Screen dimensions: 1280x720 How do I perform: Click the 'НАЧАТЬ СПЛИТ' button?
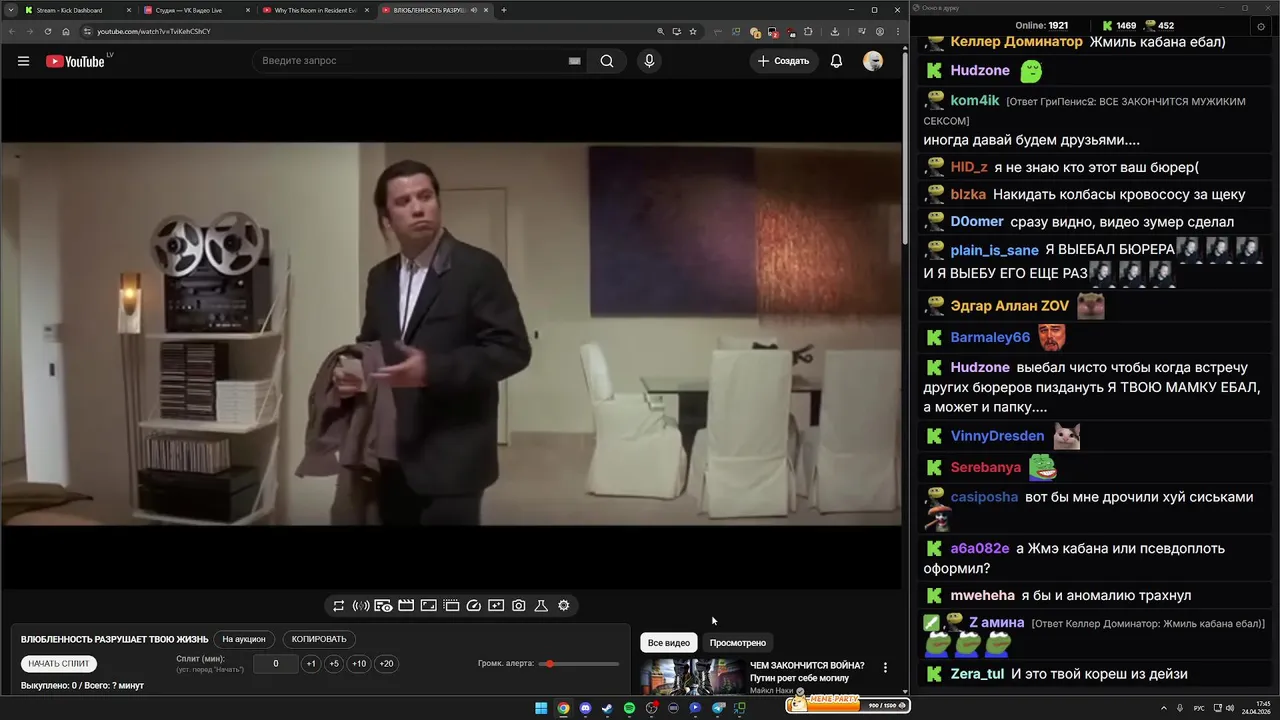59,664
